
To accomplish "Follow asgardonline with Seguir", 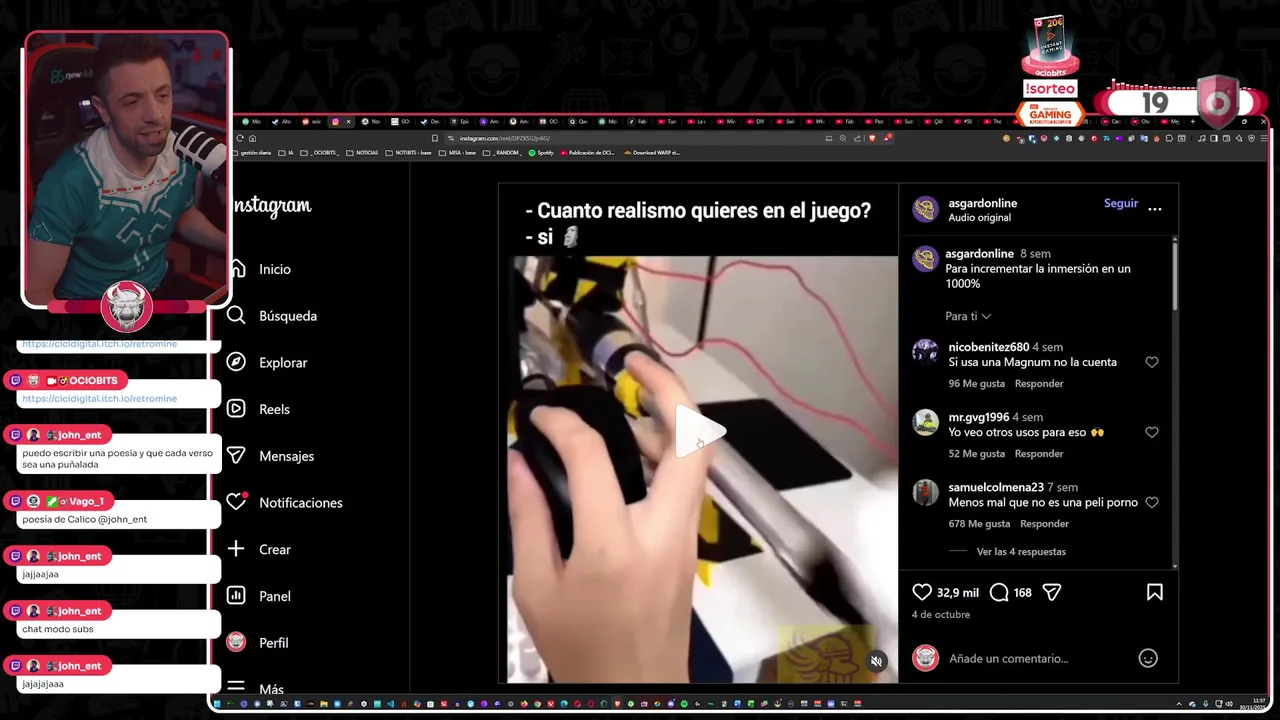I will 1120,203.
